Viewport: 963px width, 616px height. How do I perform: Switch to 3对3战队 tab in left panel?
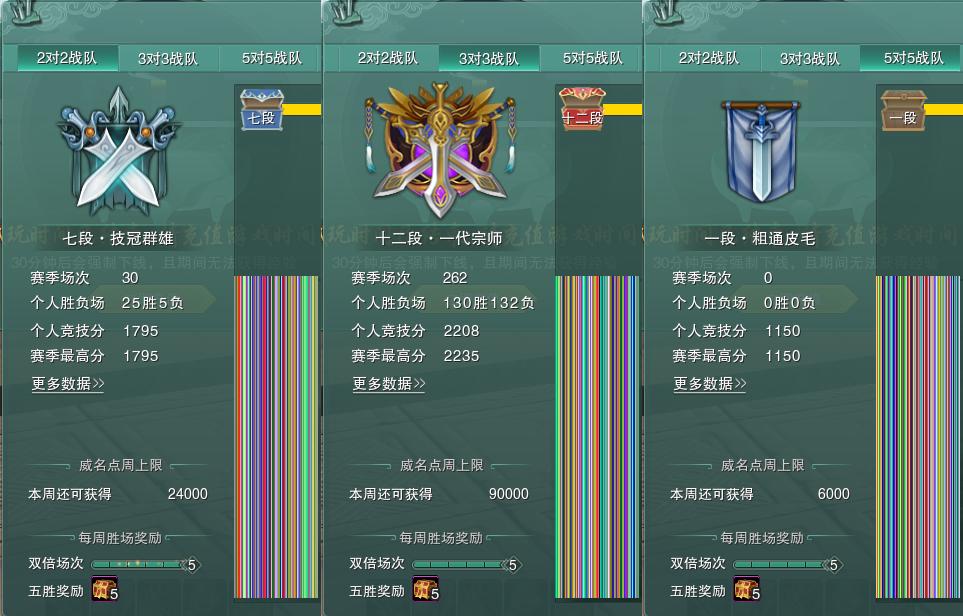[168, 58]
